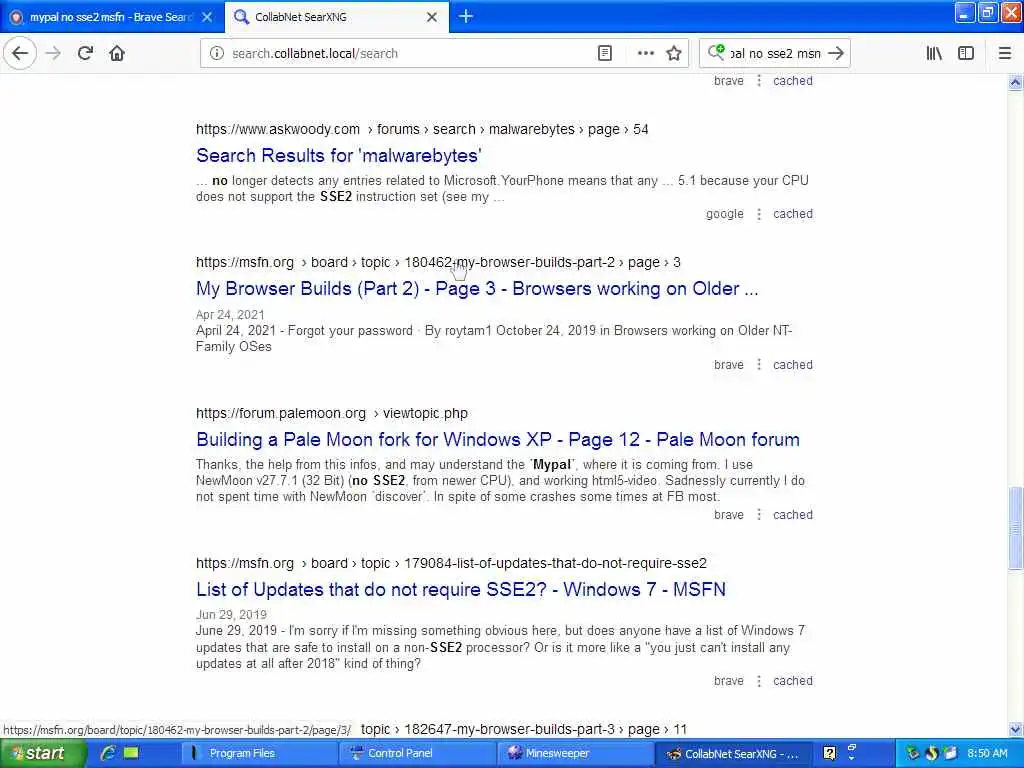This screenshot has width=1024, height=768.
Task: Open the Library icon
Action: tap(934, 54)
